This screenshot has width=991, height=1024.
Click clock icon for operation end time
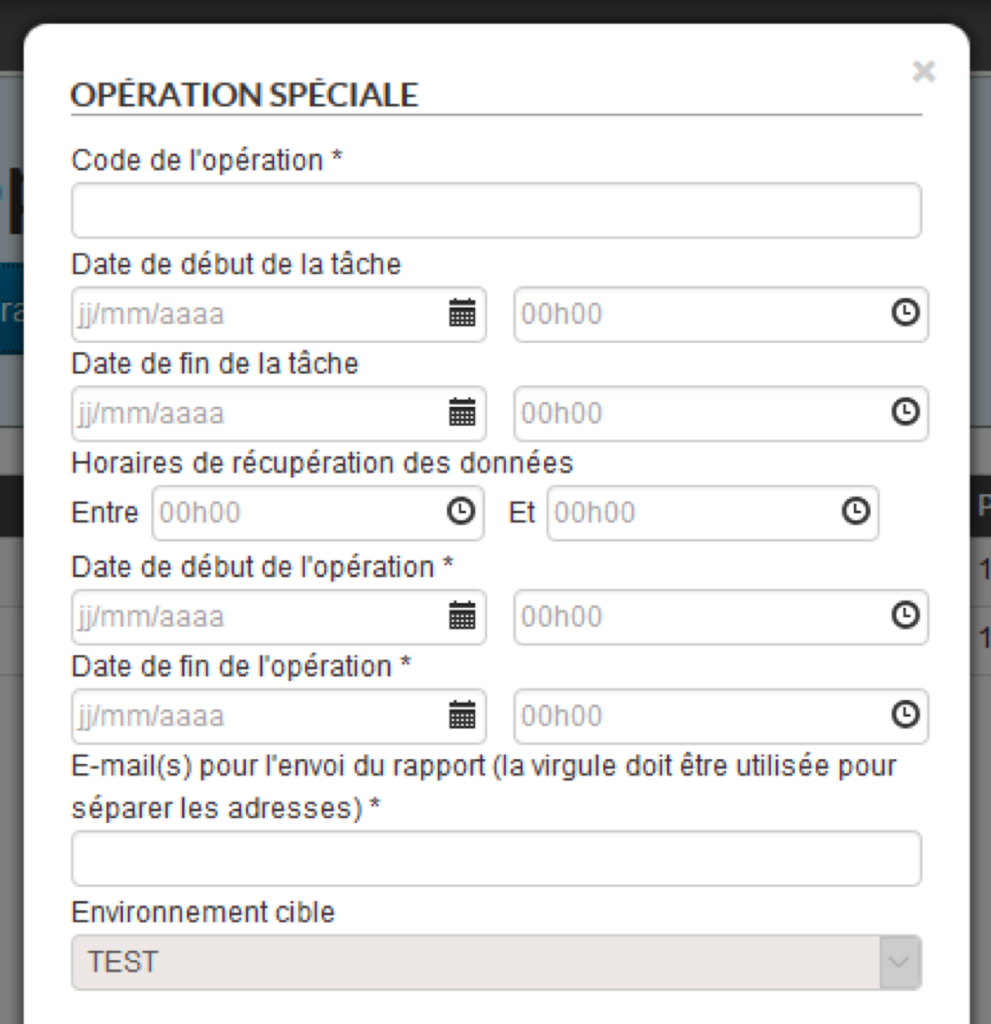[904, 716]
